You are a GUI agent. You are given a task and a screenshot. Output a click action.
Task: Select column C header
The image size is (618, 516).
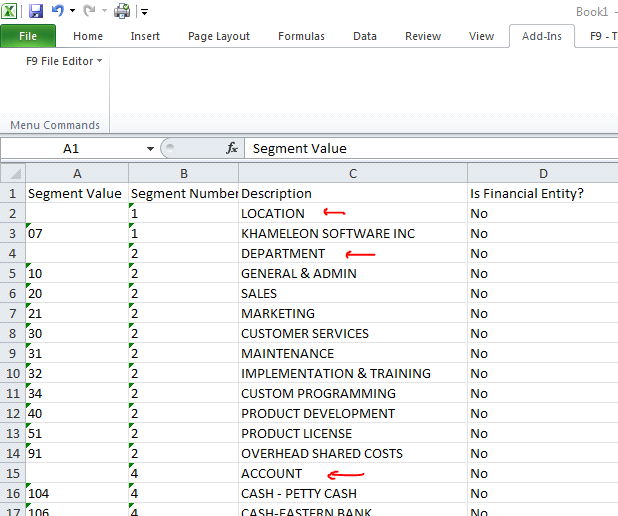353,173
